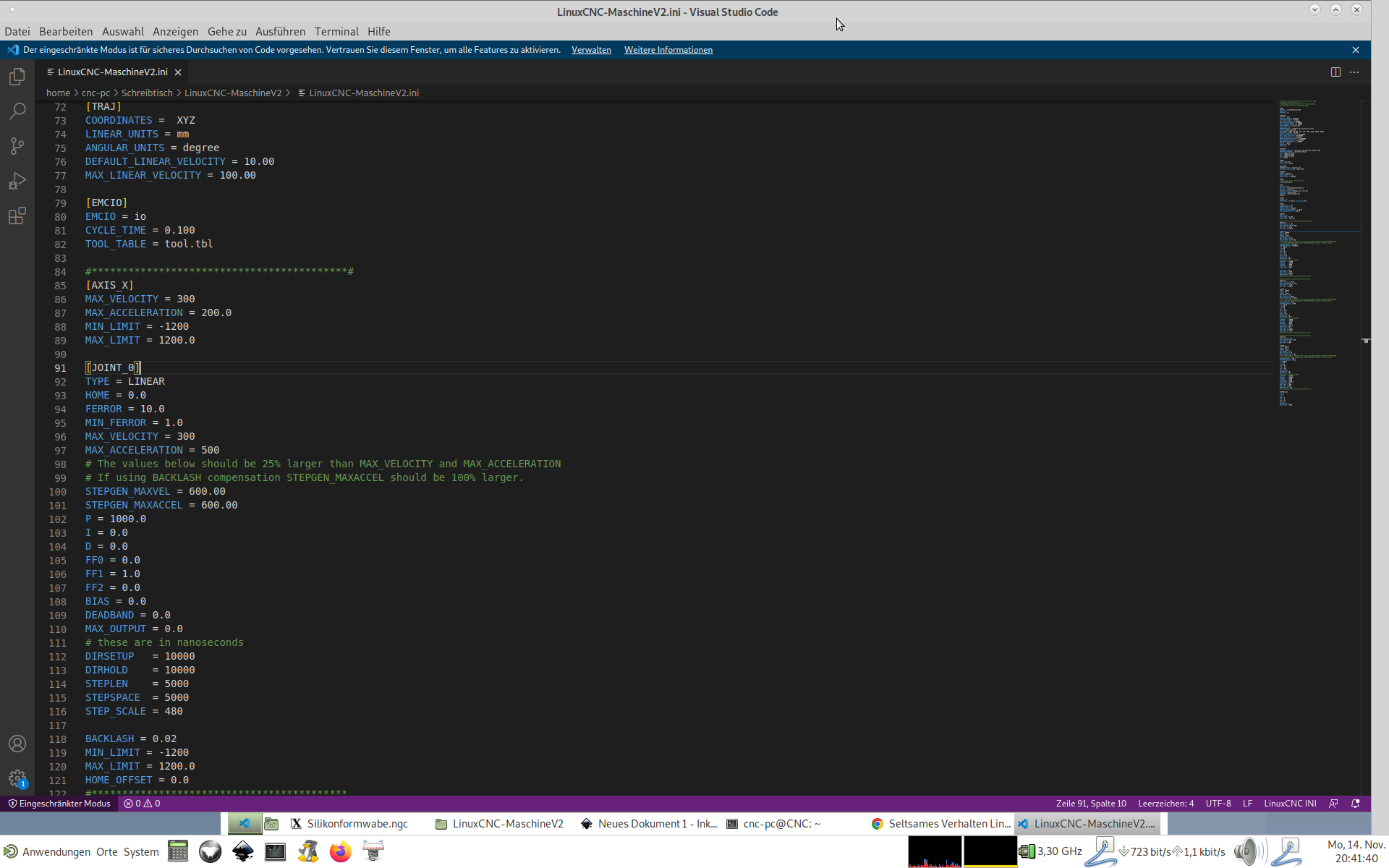Screen dimensions: 1389x868
Task: Click the clock showing Mo, 14. Nov.
Action: pyautogui.click(x=1356, y=851)
